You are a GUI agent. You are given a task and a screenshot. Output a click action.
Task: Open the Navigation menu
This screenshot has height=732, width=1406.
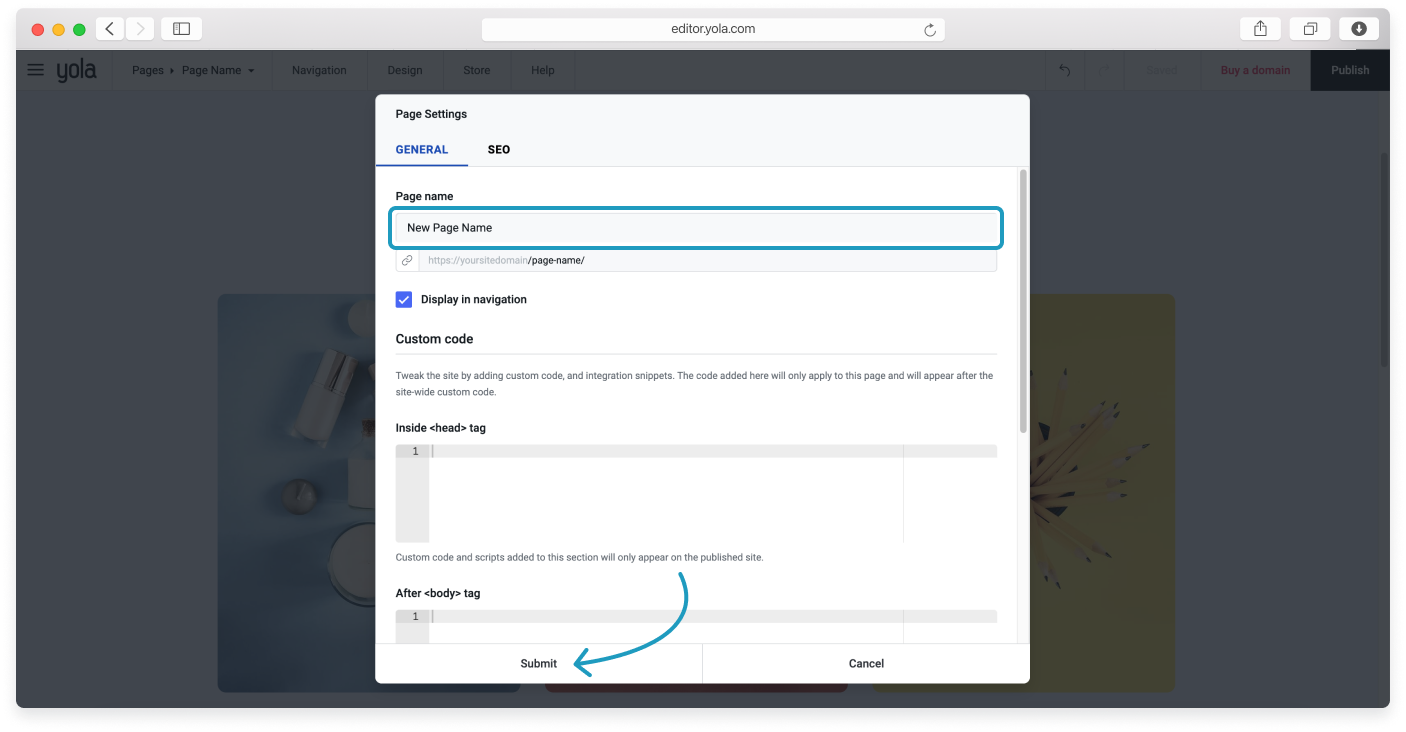click(x=319, y=70)
